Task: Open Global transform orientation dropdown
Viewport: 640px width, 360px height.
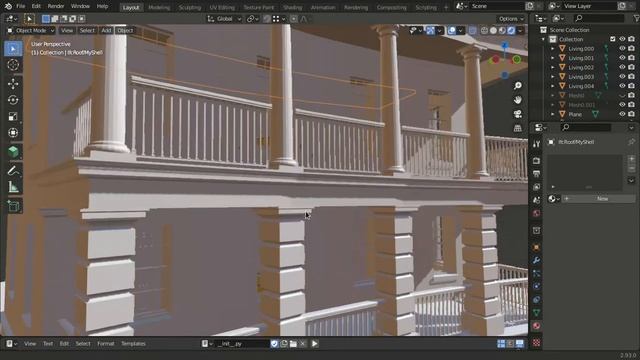Action: click(x=224, y=19)
